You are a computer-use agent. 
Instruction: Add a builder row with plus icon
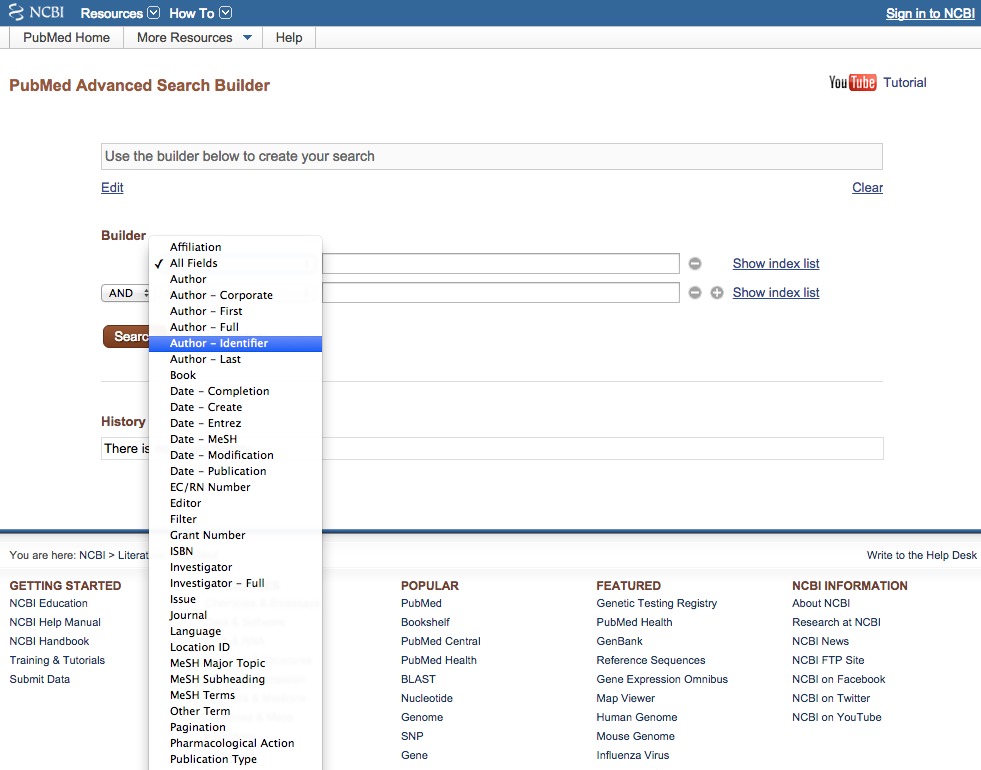coord(717,293)
